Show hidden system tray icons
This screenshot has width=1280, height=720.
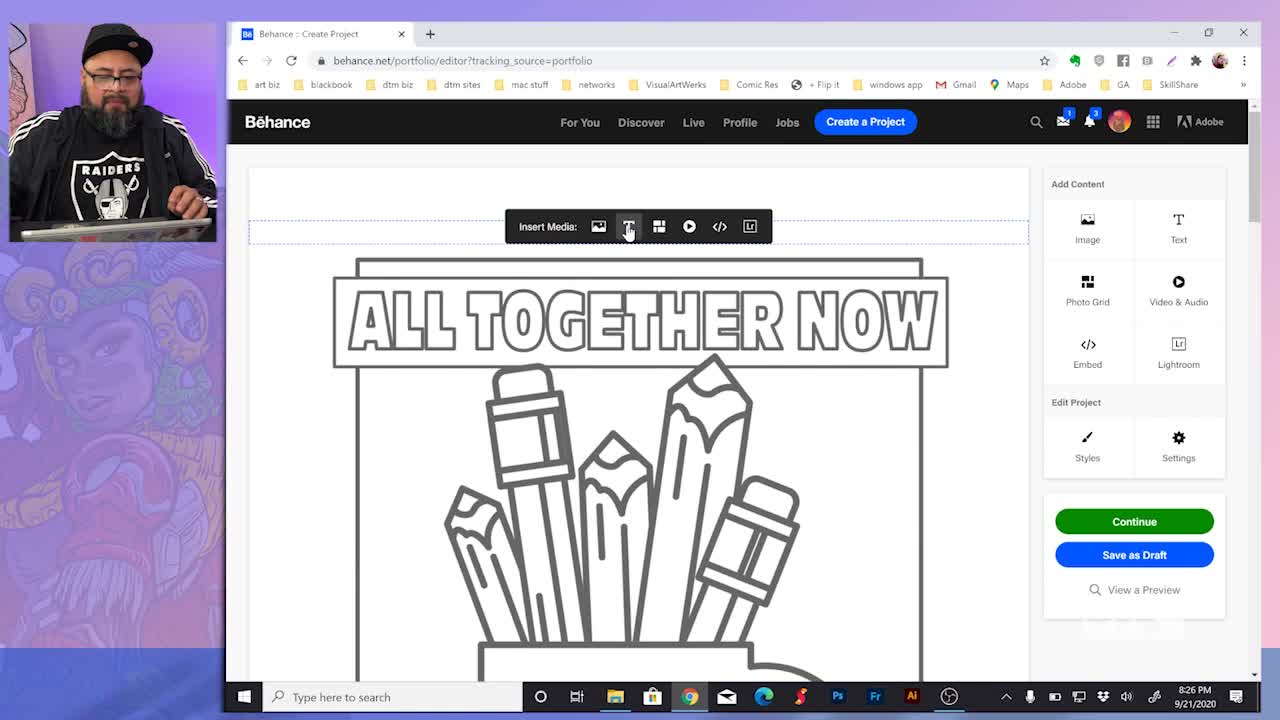pos(1006,697)
